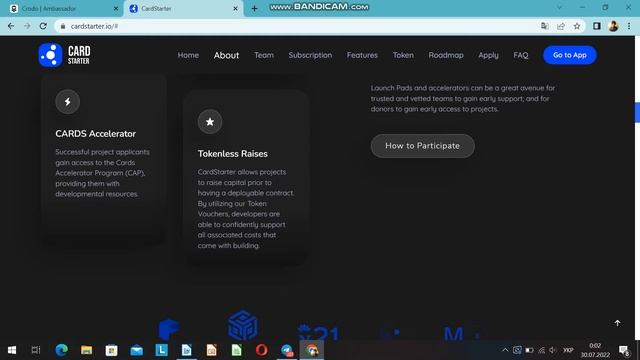The width and height of the screenshot is (640, 360).
Task: Open a new browser tab
Action: pyautogui.click(x=254, y=9)
